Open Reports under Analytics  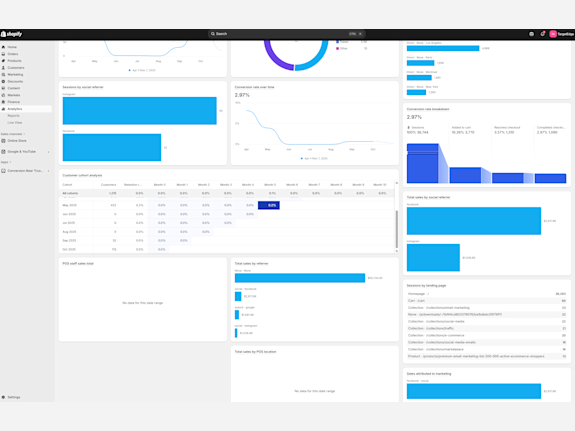click(14, 116)
